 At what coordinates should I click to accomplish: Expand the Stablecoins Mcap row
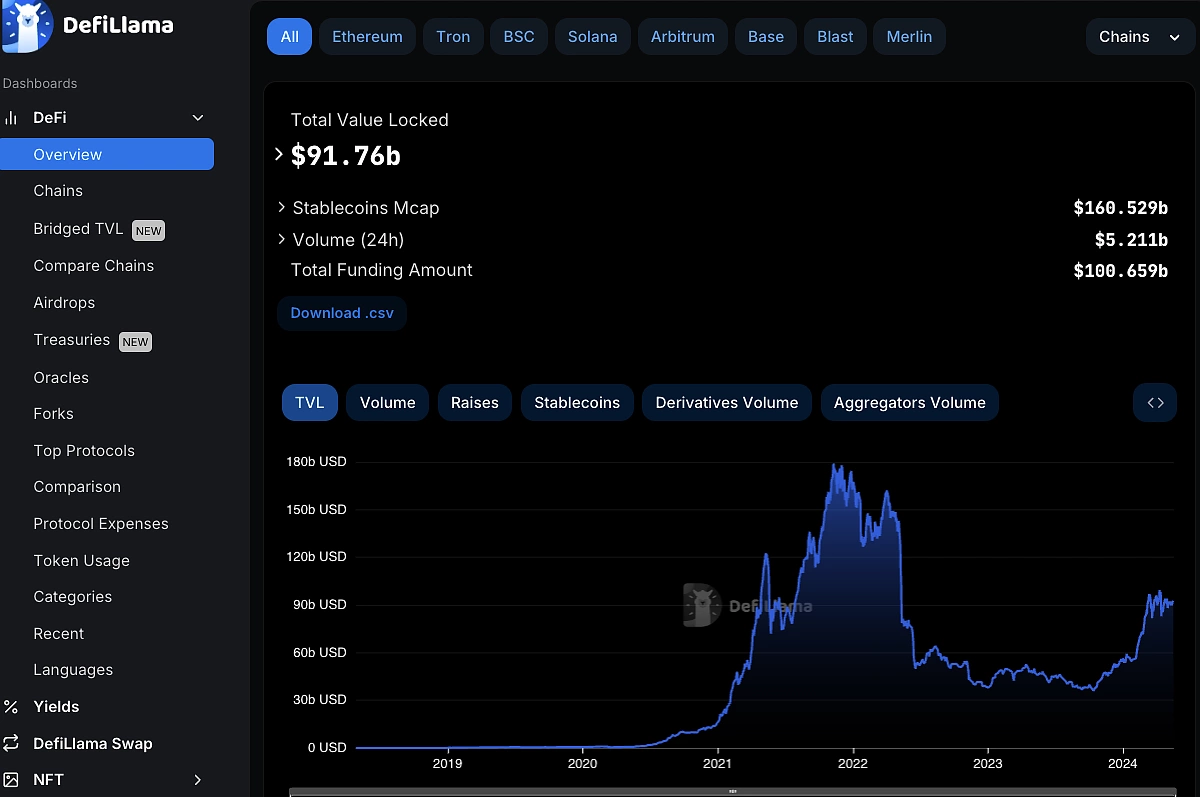click(282, 208)
